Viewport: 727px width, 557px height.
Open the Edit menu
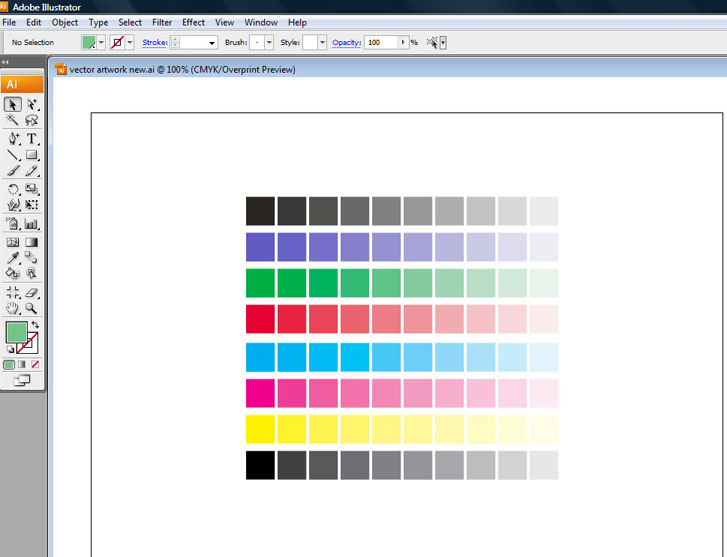click(33, 22)
